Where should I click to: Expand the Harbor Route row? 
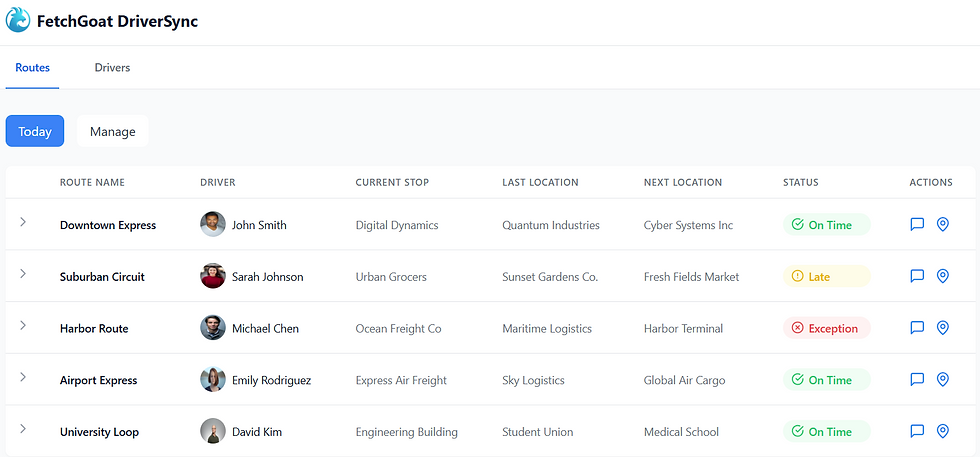coord(23,325)
